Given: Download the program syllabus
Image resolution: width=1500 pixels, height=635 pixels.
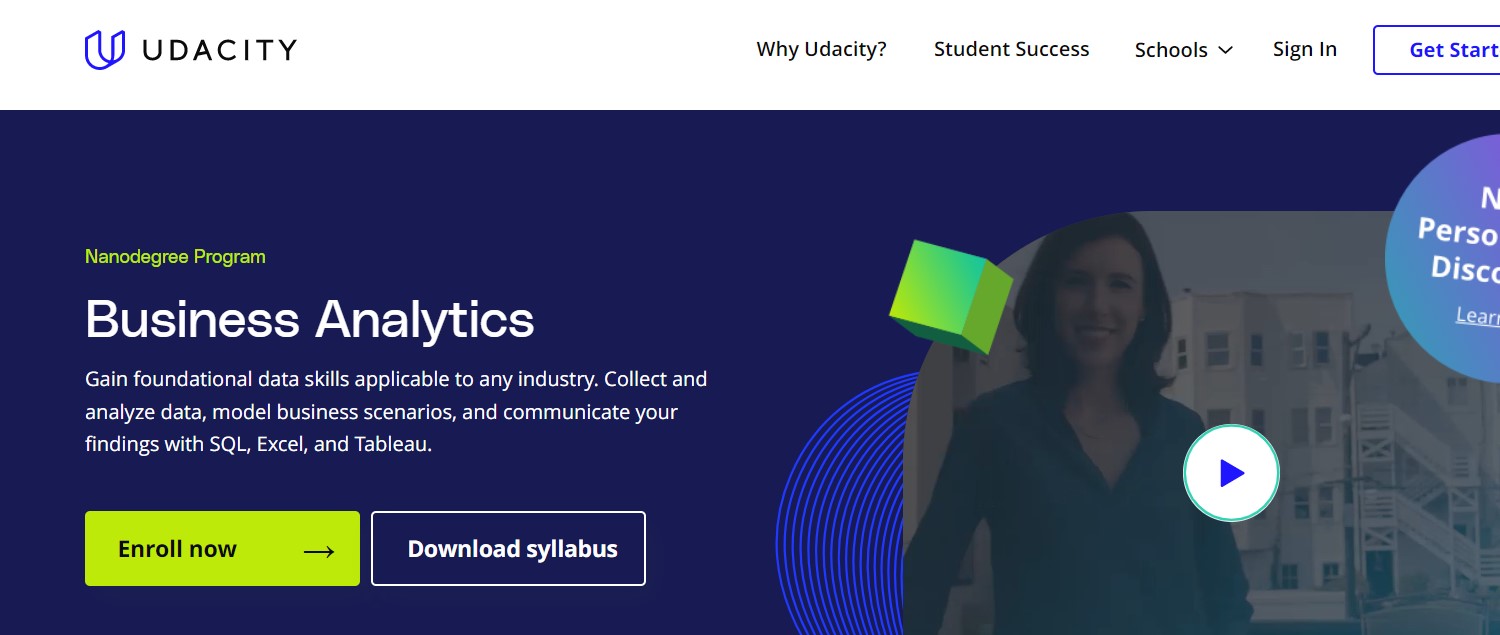Looking at the screenshot, I should point(508,548).
